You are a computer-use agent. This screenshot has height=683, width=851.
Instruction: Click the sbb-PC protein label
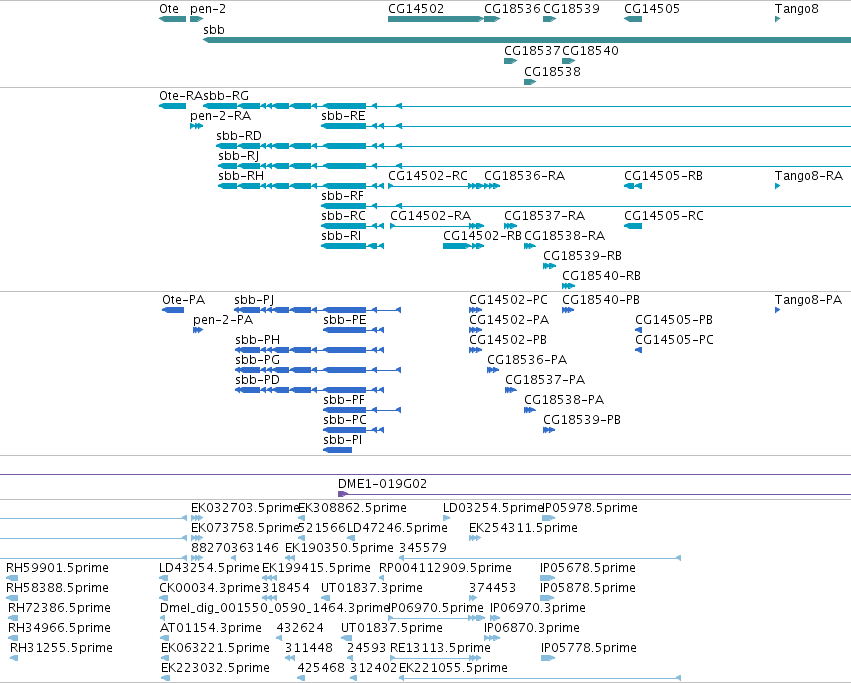click(345, 420)
